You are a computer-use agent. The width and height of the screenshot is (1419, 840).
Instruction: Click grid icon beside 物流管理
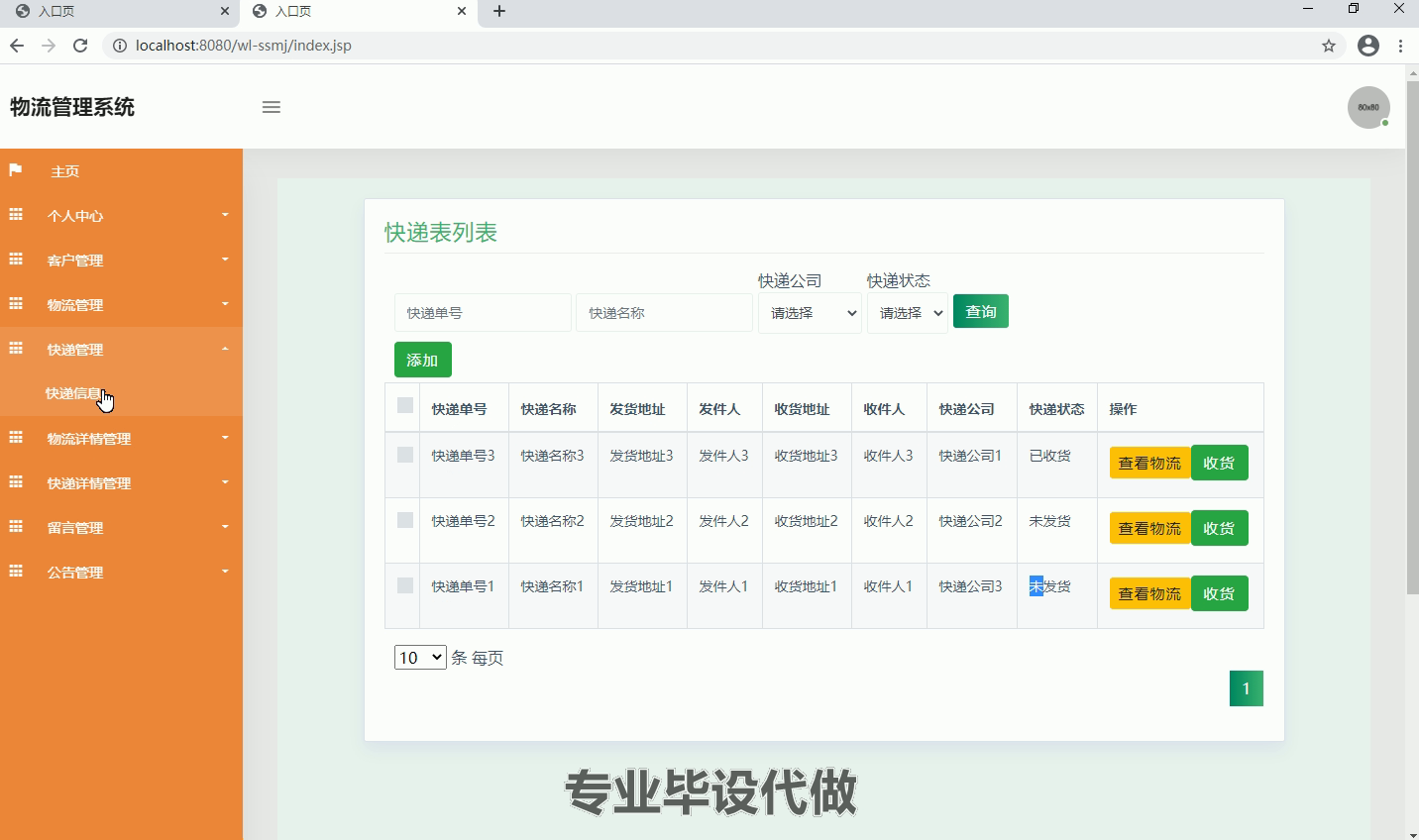pos(16,304)
